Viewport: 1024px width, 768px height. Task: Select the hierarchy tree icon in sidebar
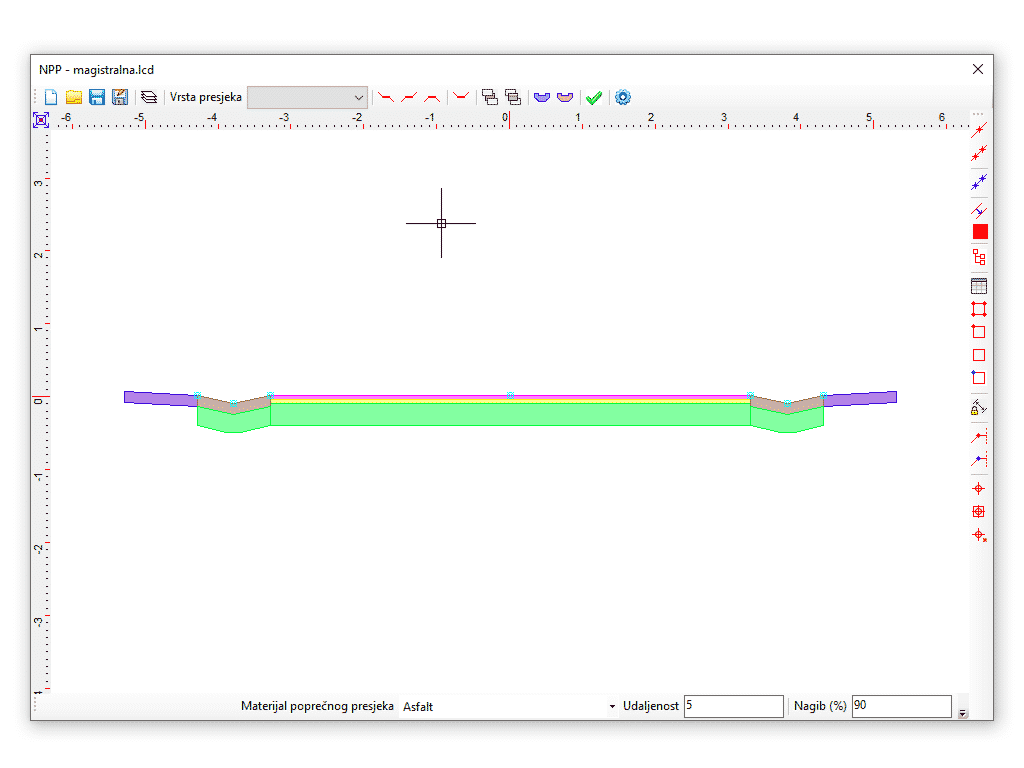[x=979, y=257]
